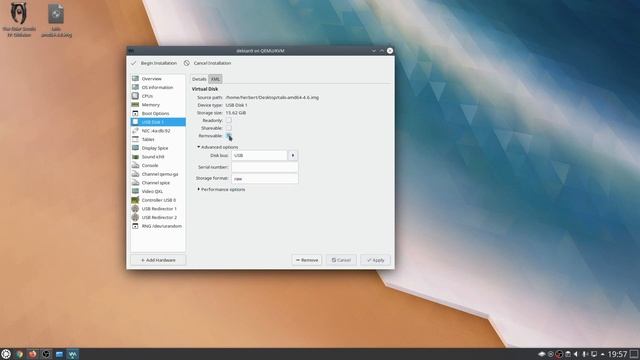Select the USB Disk 1 entry
Image resolution: width=640 pixels, height=360 pixels.
tap(158, 122)
